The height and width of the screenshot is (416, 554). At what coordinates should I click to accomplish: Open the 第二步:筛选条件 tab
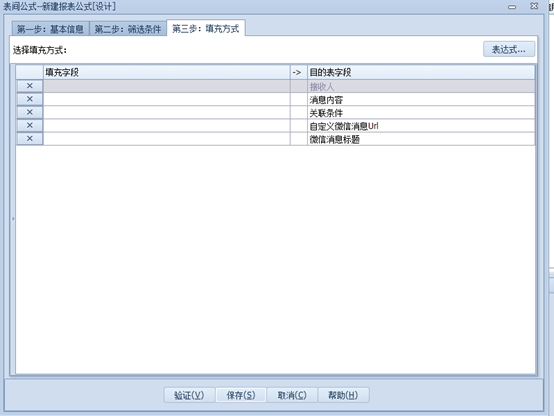pyautogui.click(x=128, y=29)
